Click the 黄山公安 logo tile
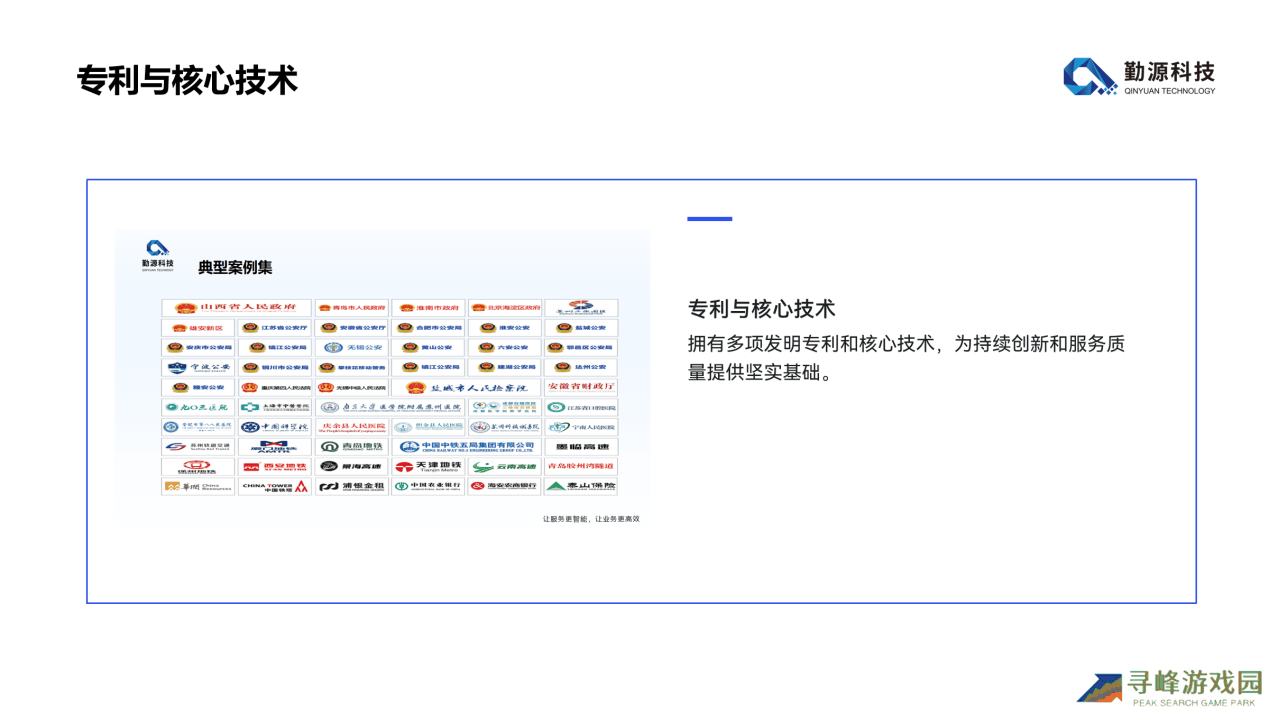The width and height of the screenshot is (1269, 714). (428, 348)
